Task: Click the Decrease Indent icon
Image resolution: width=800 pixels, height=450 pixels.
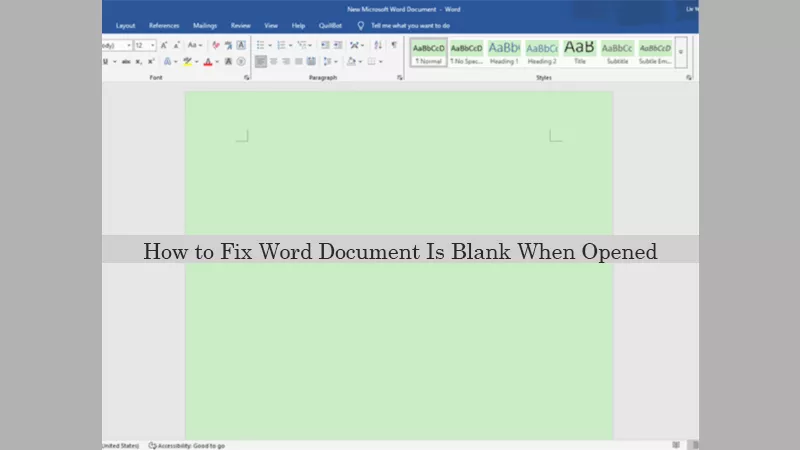Action: point(325,45)
